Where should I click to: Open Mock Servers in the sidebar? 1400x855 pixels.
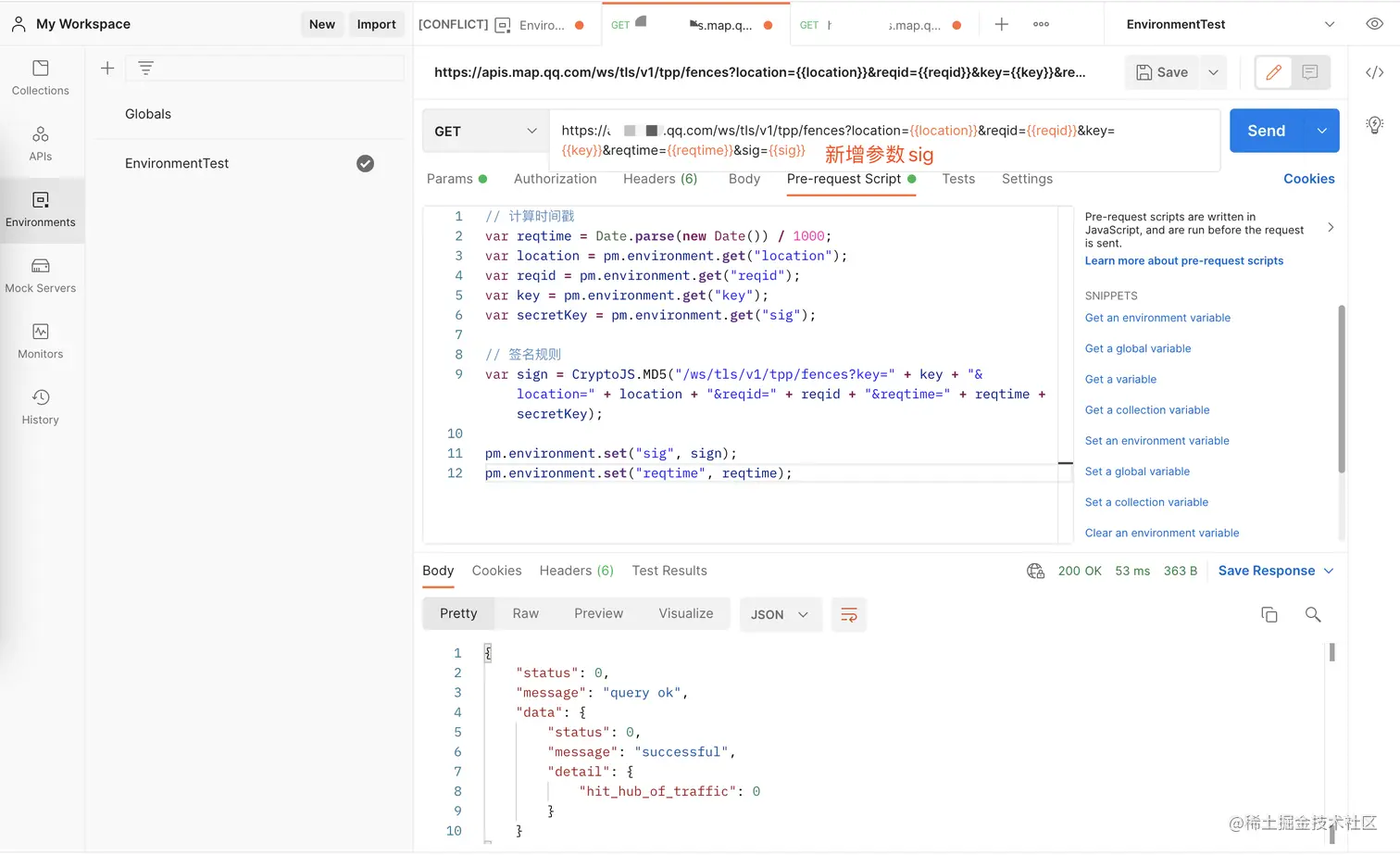pyautogui.click(x=41, y=274)
